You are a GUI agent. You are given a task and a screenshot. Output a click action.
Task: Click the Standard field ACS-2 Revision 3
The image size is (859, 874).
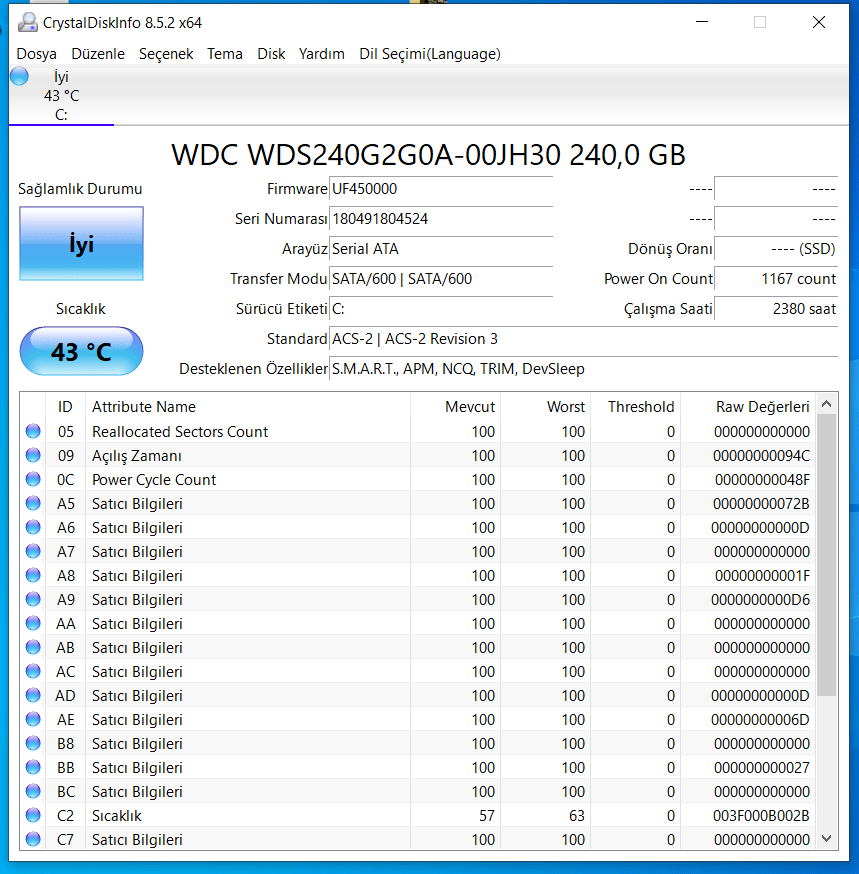click(584, 339)
